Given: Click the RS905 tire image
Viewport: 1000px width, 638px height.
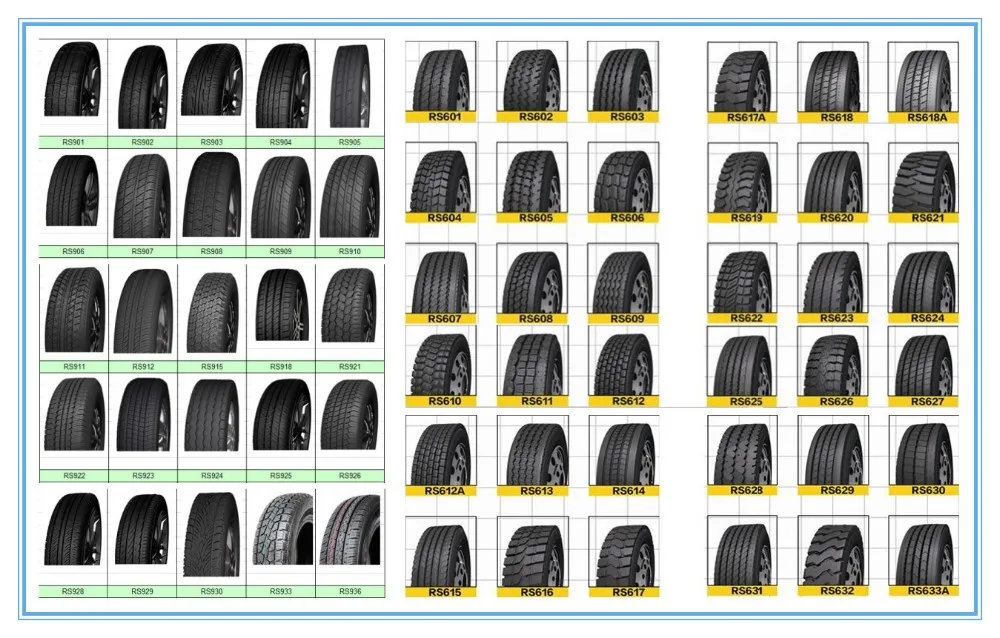Looking at the screenshot, I should click(348, 85).
